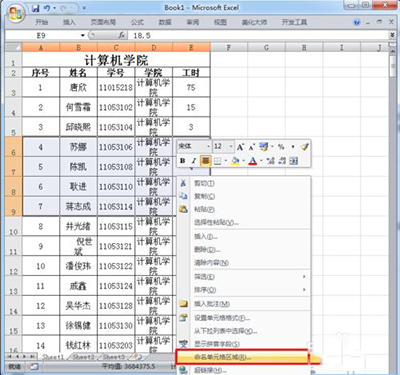Image resolution: width=400 pixels, height=375 pixels.
Task: Open the 插入 ribbon tab
Action: pyautogui.click(x=69, y=22)
